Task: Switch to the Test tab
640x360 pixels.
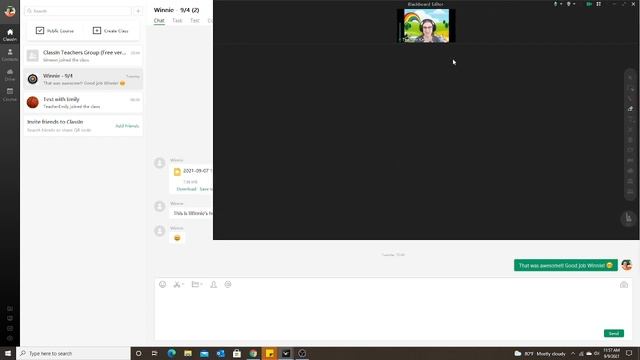Action: [x=195, y=20]
